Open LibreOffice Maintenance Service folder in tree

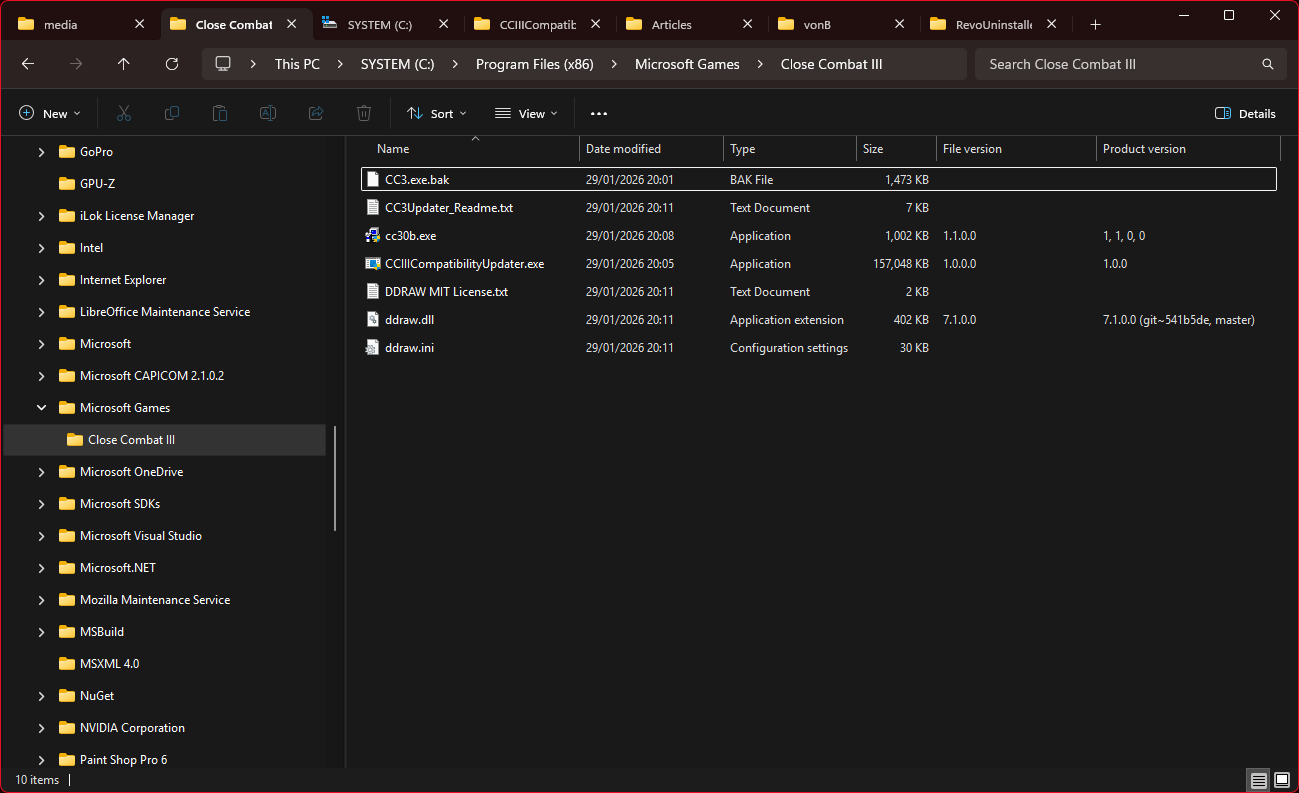165,312
